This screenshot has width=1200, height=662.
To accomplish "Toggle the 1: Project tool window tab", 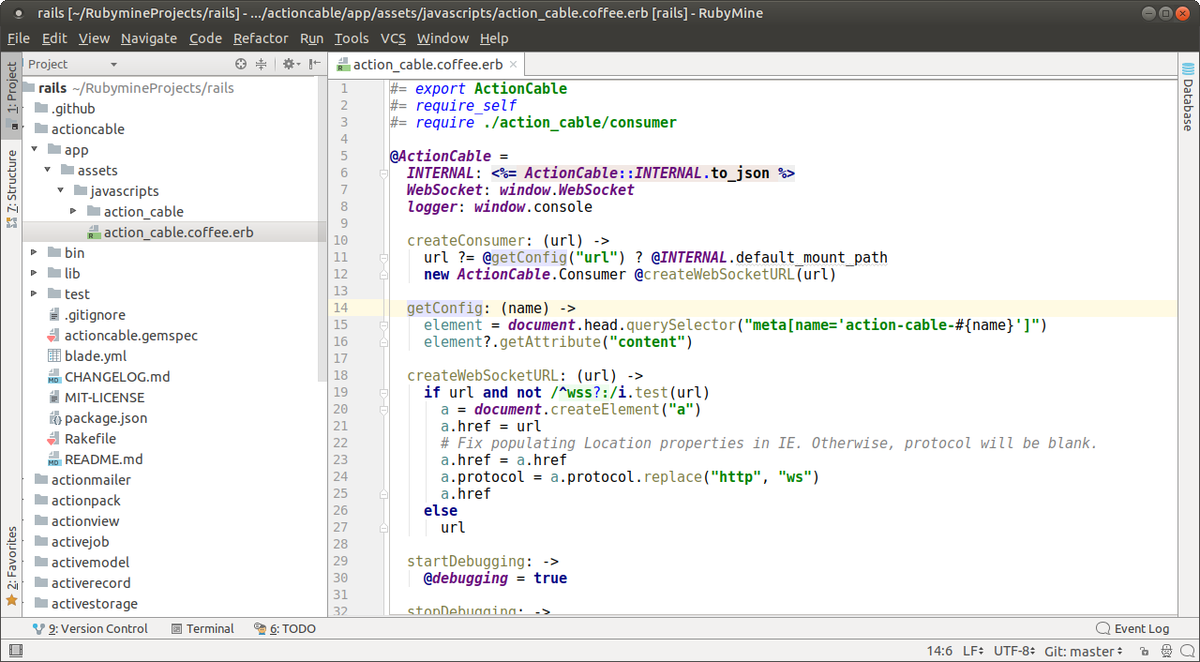I will tap(12, 95).
